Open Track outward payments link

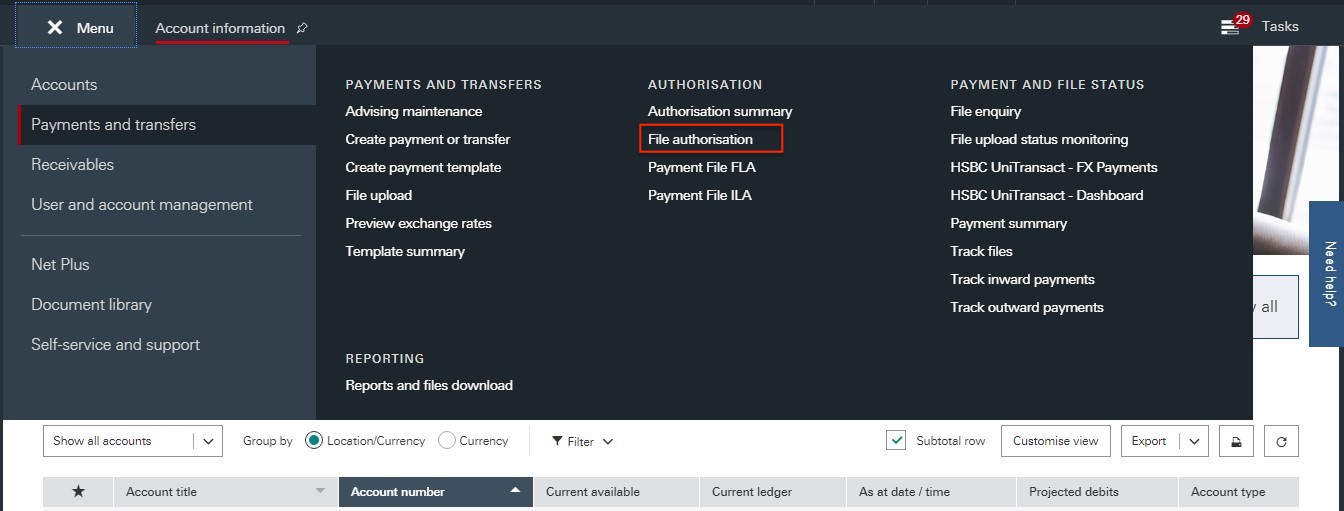pyautogui.click(x=1027, y=307)
